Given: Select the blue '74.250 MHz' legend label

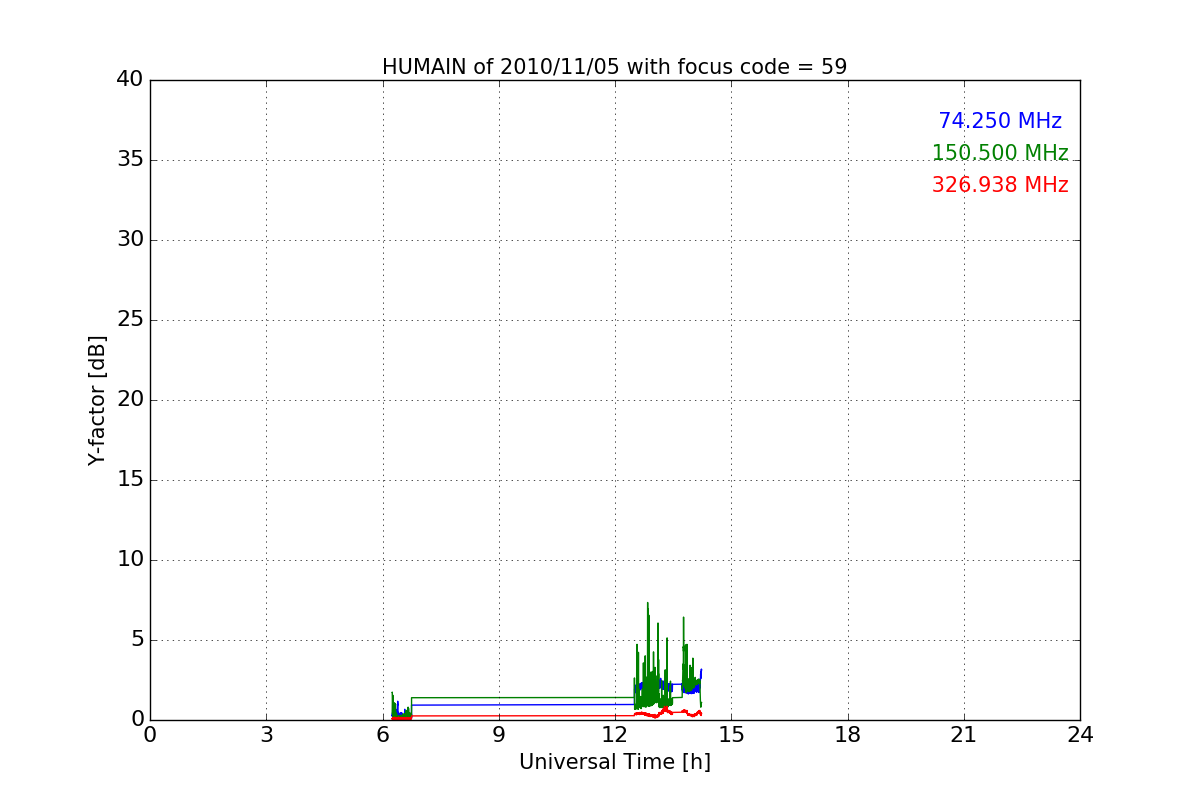Looking at the screenshot, I should click(x=1000, y=121).
